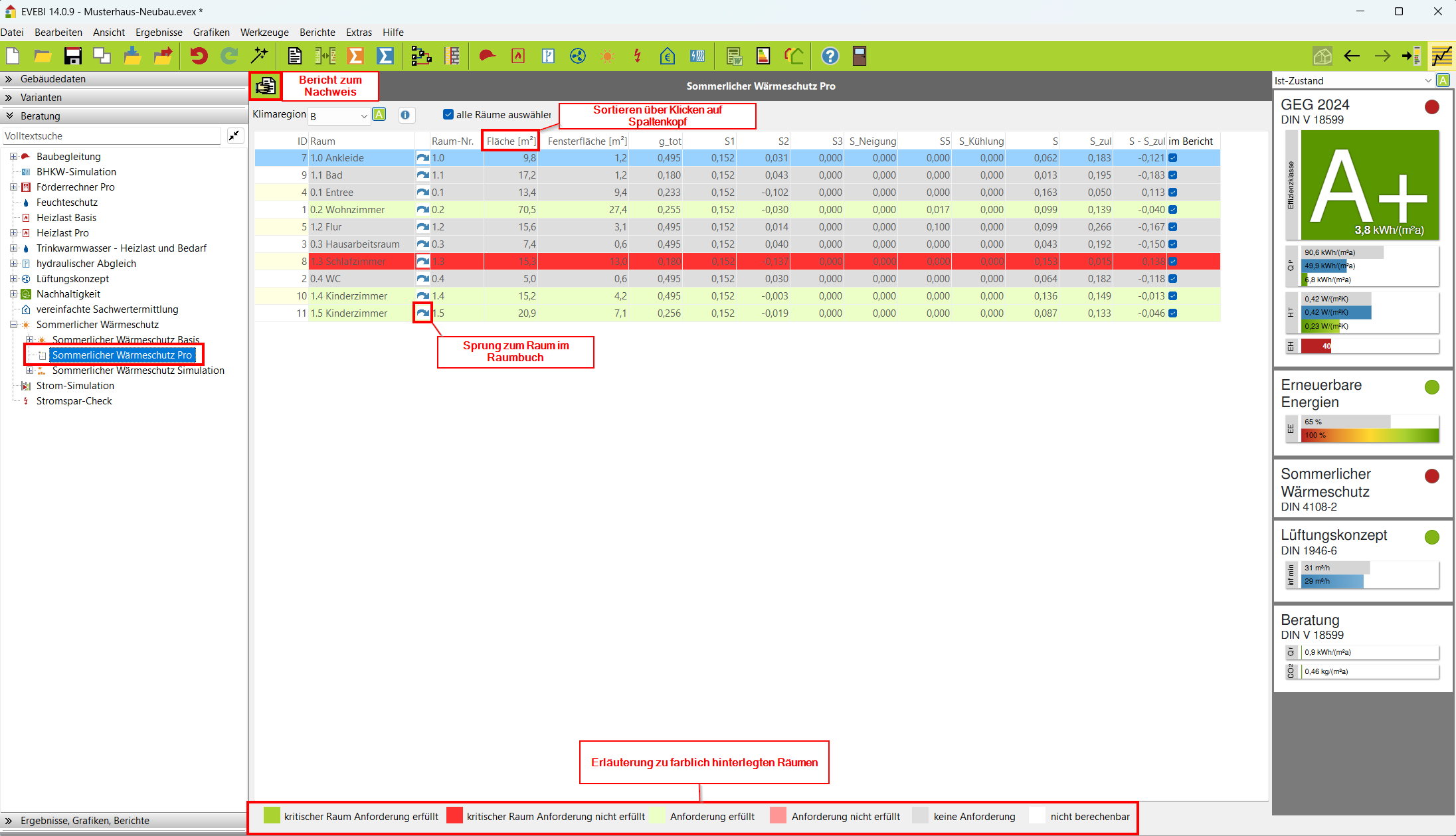Click the sun summer heat protection toolbar icon

pyautogui.click(x=607, y=56)
